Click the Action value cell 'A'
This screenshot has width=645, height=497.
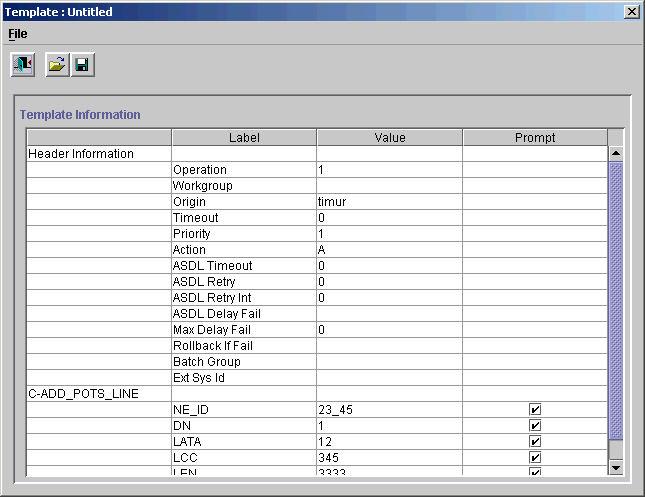(x=390, y=250)
